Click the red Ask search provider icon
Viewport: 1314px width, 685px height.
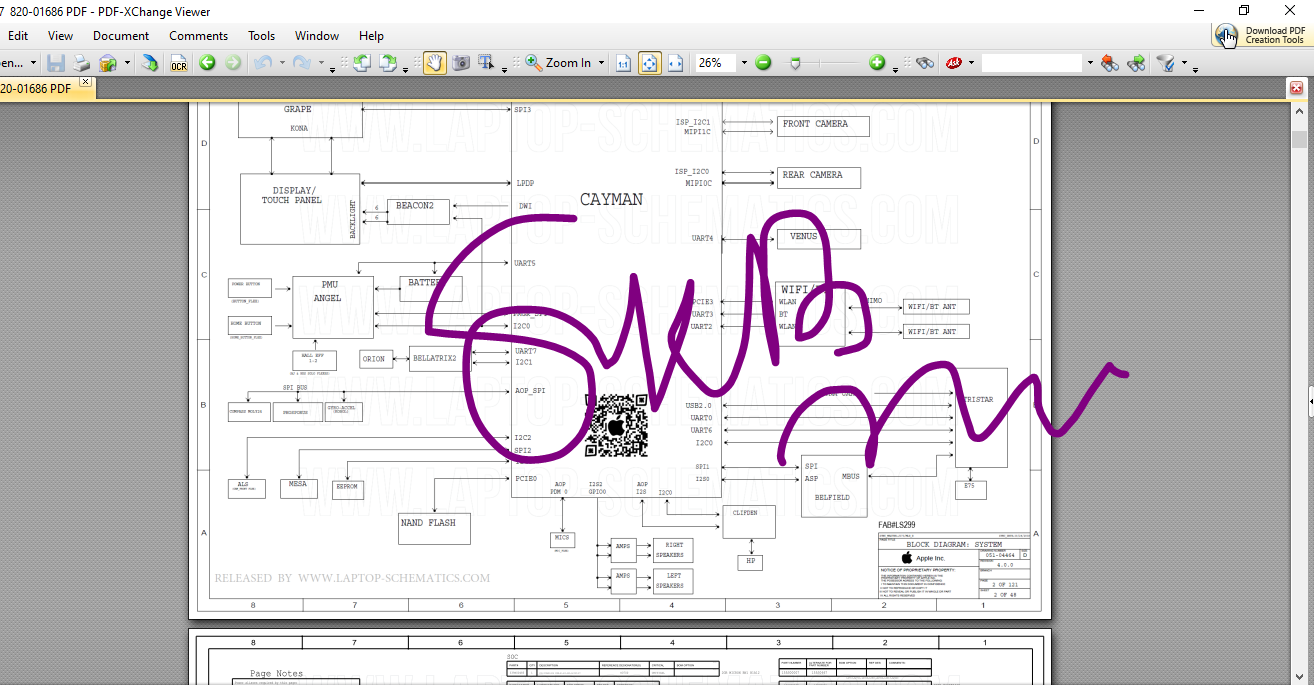pyautogui.click(x=953, y=63)
